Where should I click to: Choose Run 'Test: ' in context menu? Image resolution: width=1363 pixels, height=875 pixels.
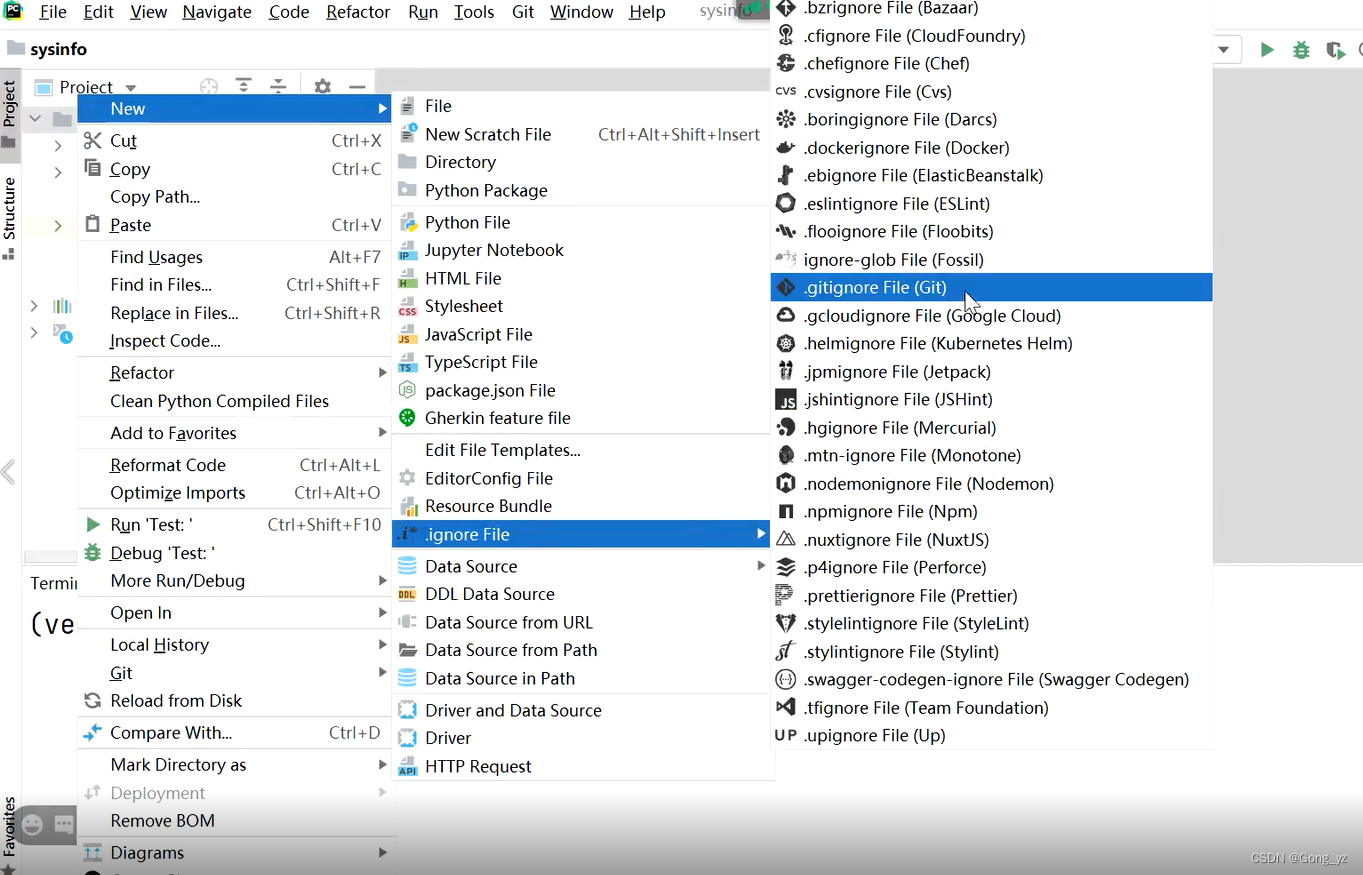click(x=235, y=525)
